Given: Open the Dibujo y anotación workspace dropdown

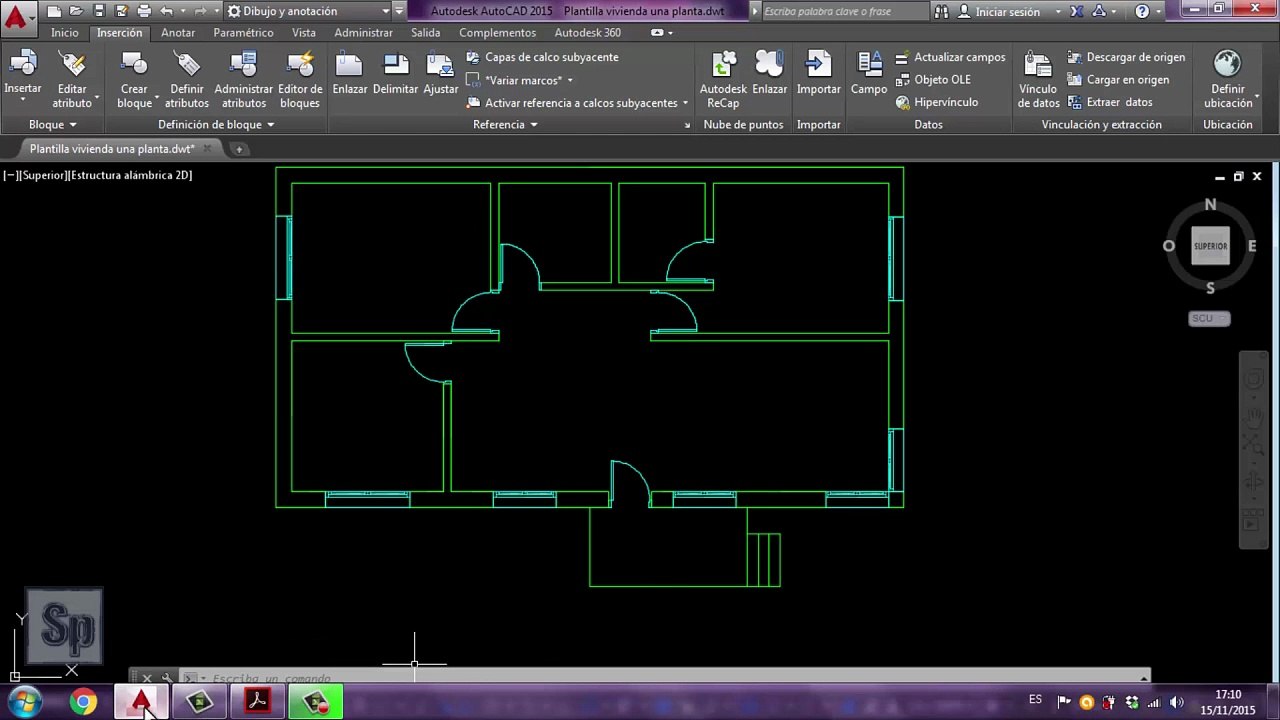Looking at the screenshot, I should point(308,11).
